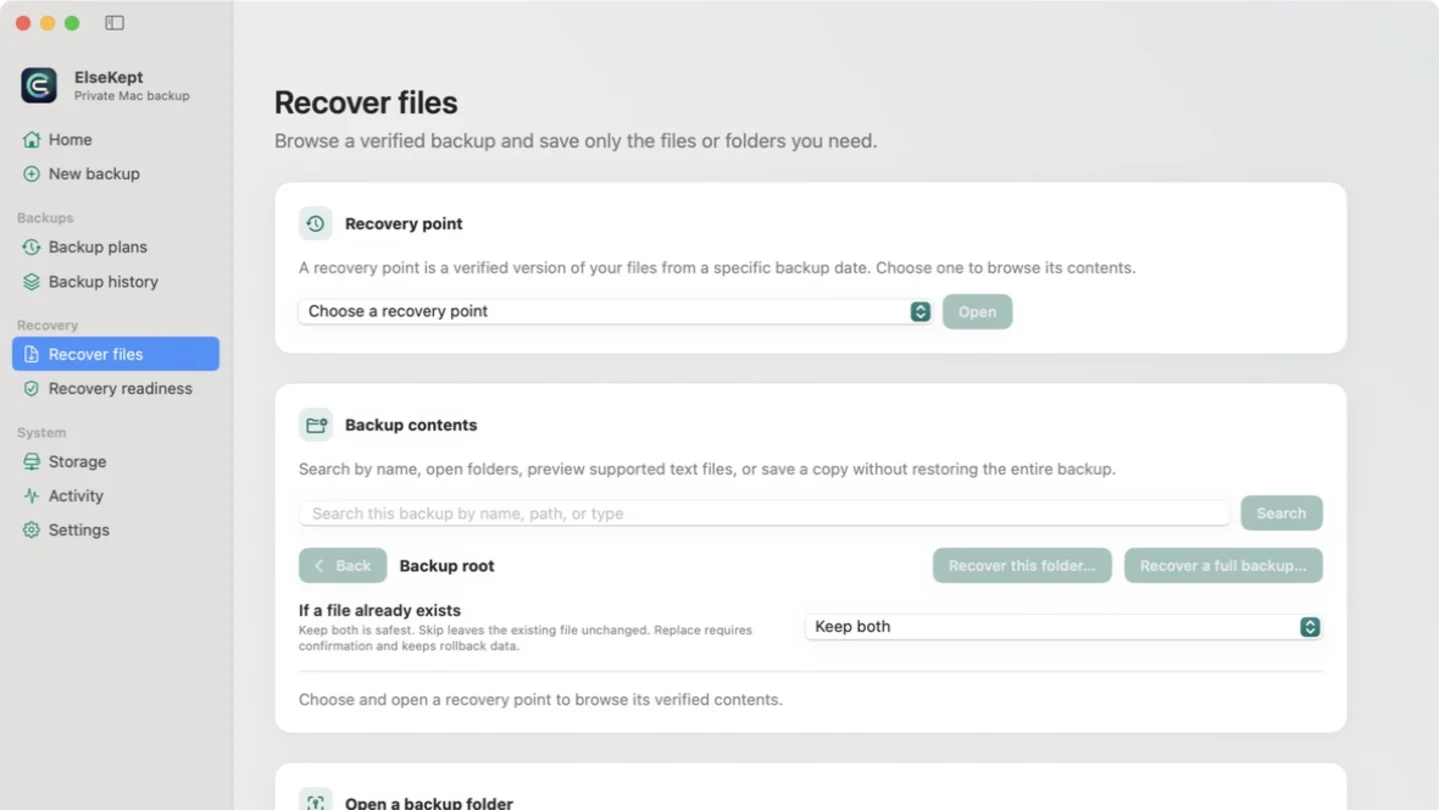
Task: Click the Search button
Action: 1281,513
